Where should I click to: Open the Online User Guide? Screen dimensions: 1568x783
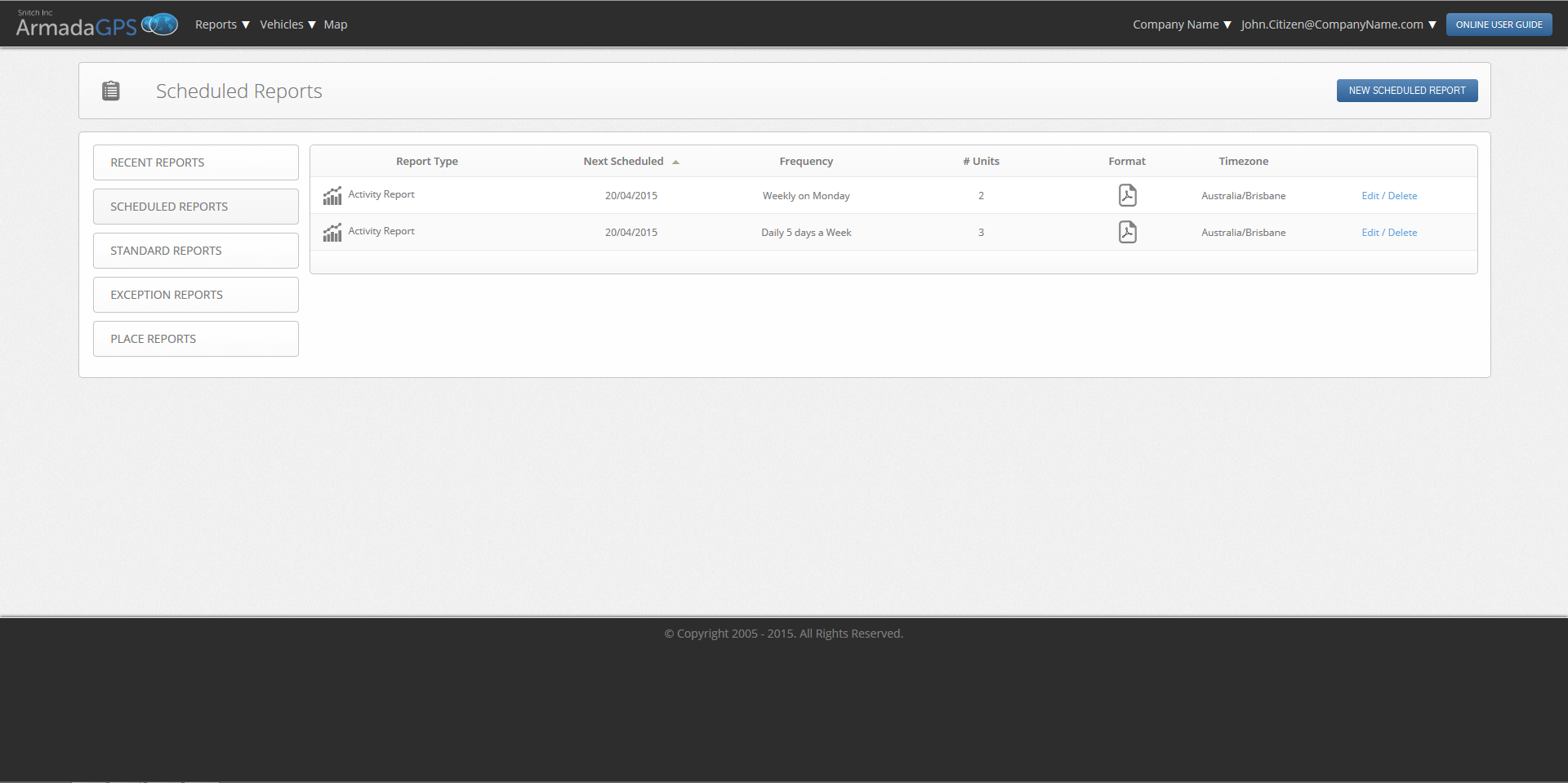coord(1499,24)
